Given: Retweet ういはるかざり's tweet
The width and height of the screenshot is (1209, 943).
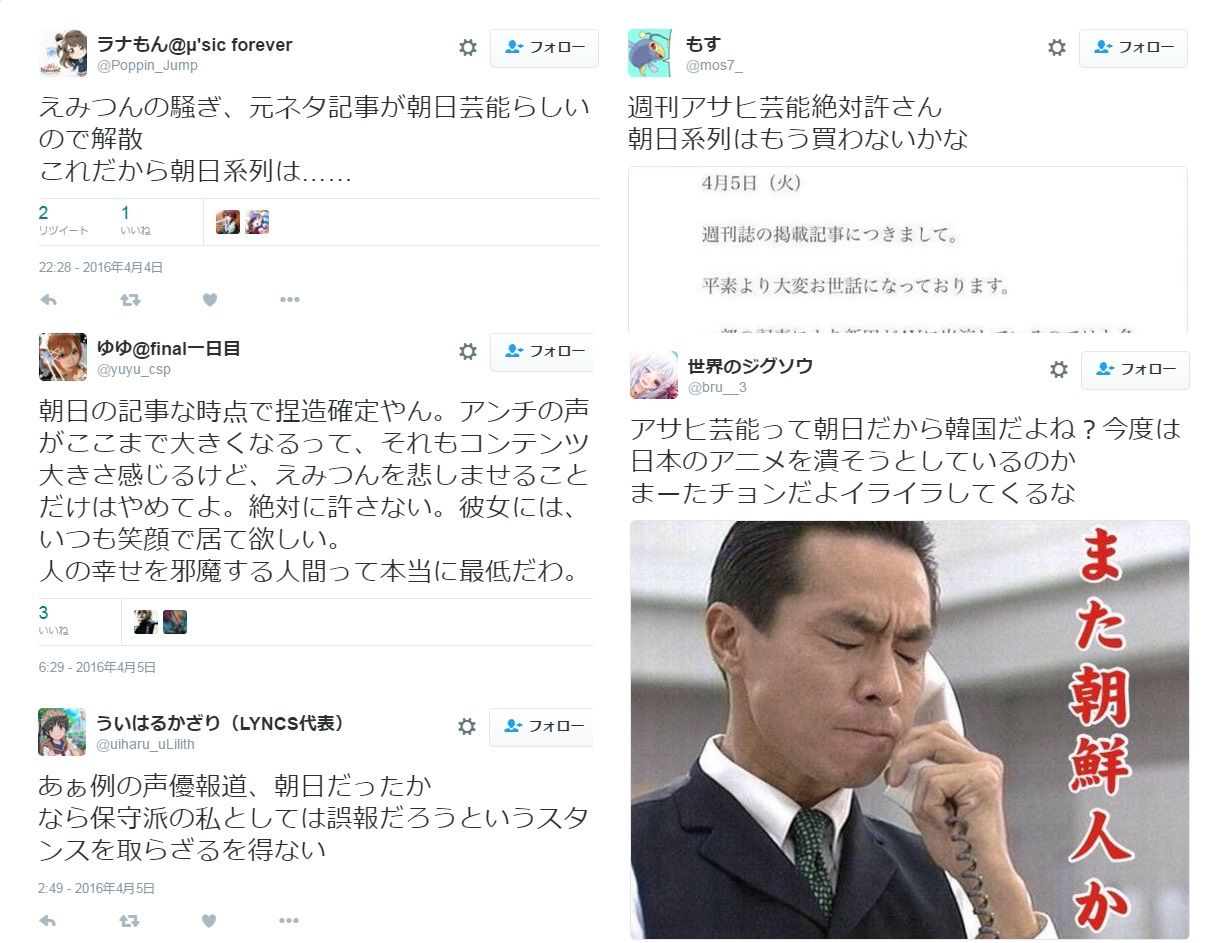Looking at the screenshot, I should tap(130, 920).
